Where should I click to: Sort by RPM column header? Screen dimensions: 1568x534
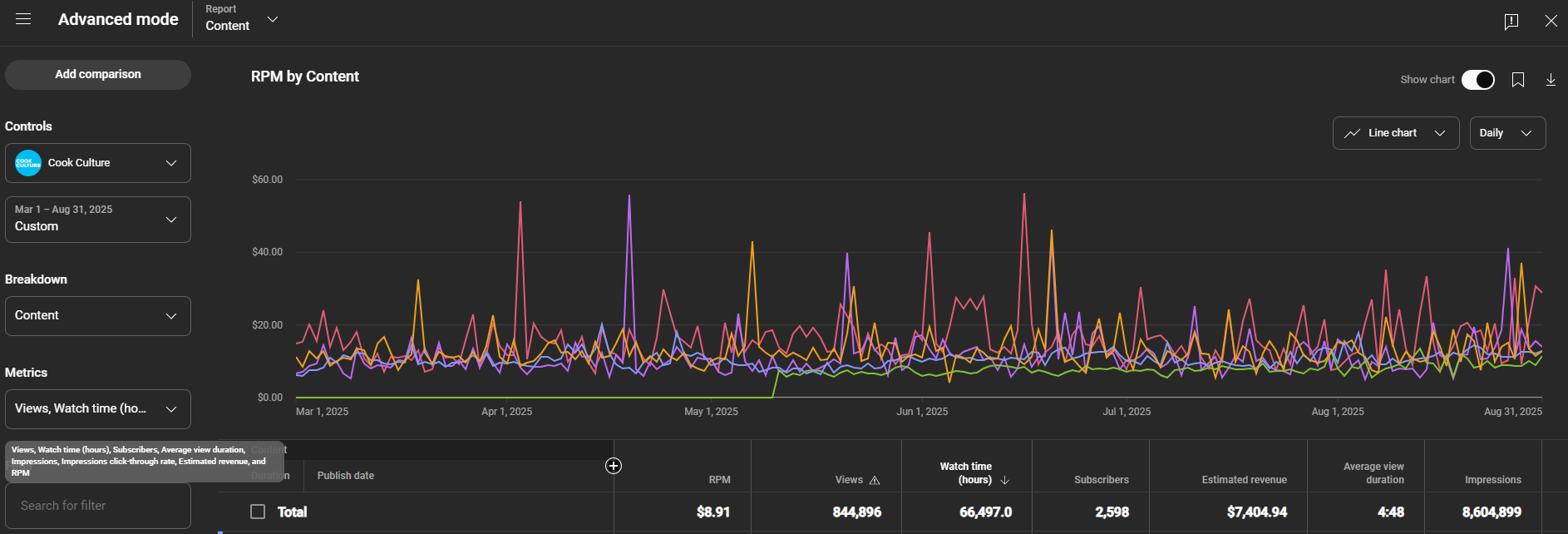click(x=720, y=480)
